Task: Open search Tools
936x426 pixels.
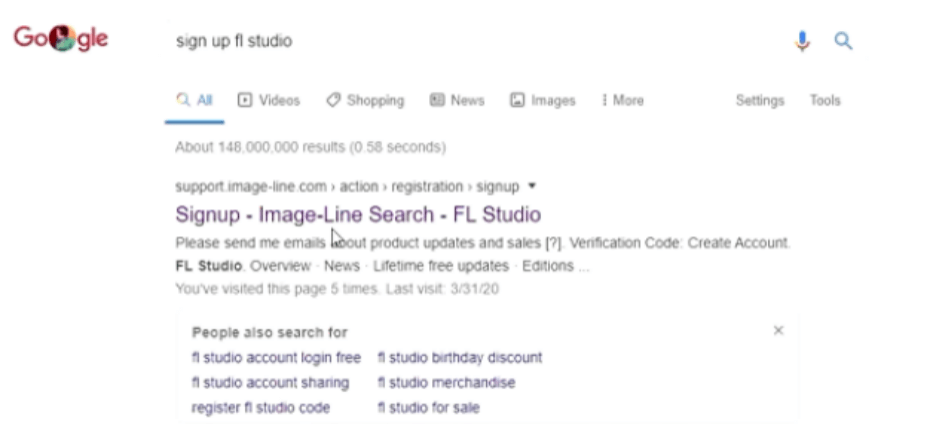Action: [x=825, y=100]
